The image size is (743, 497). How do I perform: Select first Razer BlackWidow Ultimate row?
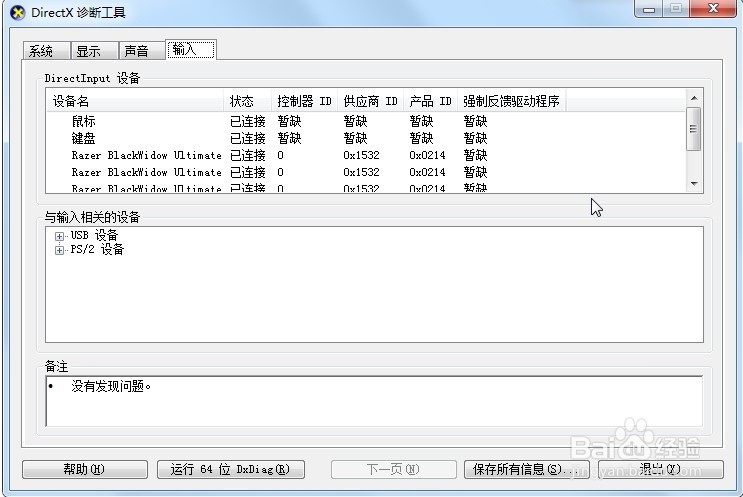[x=366, y=155]
